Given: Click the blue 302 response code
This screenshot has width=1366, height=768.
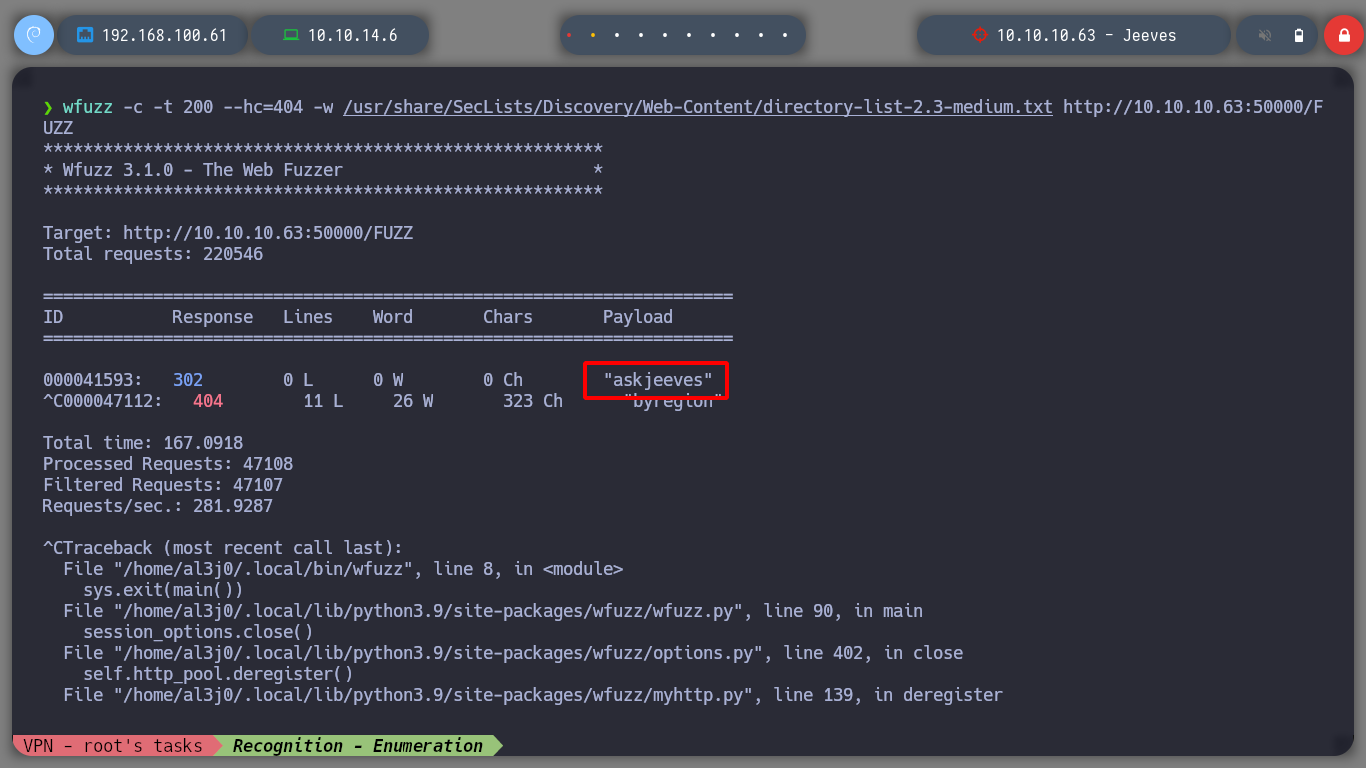Looking at the screenshot, I should 188,380.
